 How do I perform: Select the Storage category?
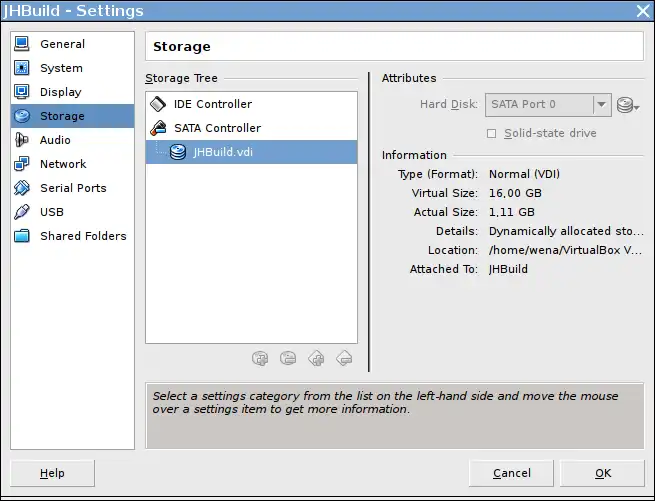[72, 116]
